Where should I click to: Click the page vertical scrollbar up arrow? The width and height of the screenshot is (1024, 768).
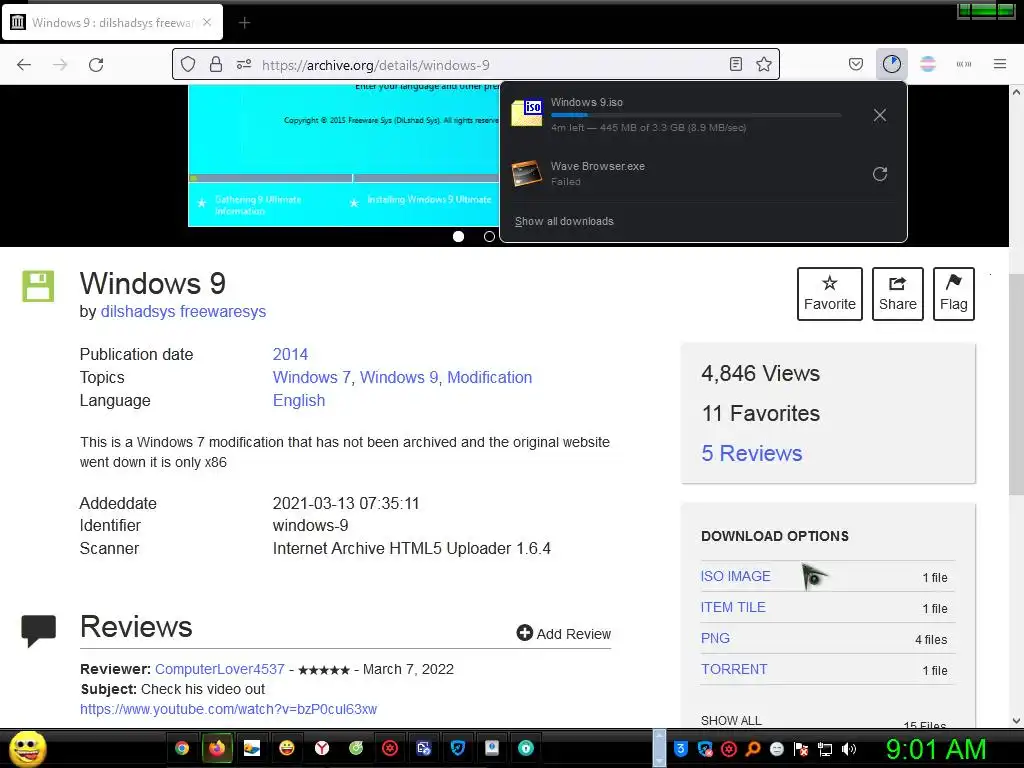coord(1016,92)
